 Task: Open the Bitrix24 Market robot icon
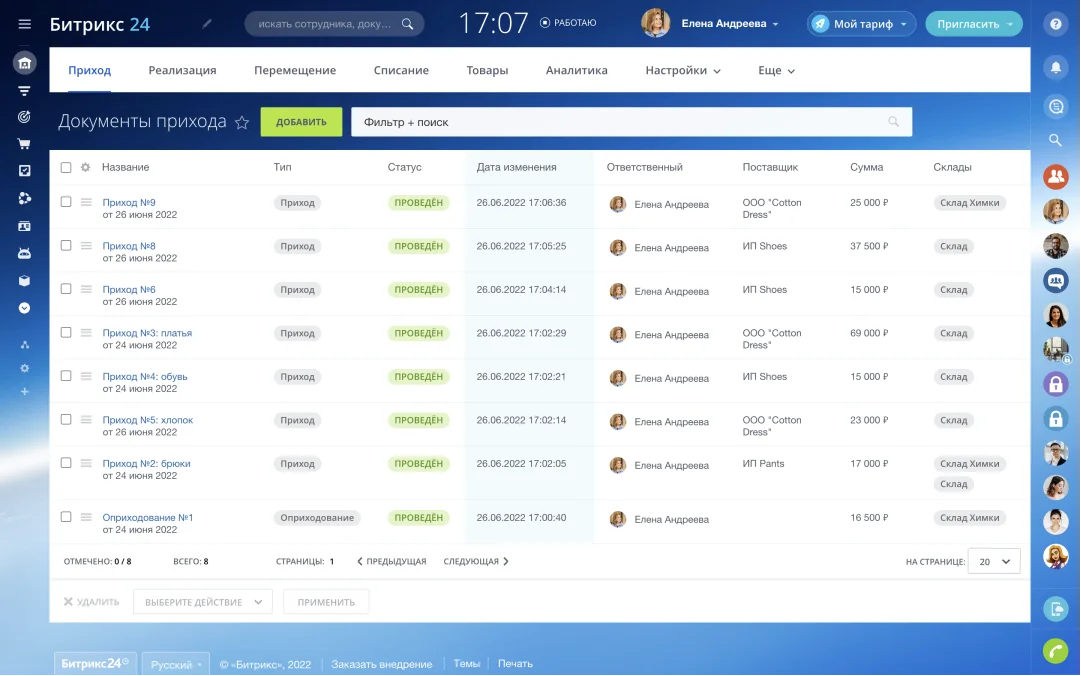coord(24,253)
